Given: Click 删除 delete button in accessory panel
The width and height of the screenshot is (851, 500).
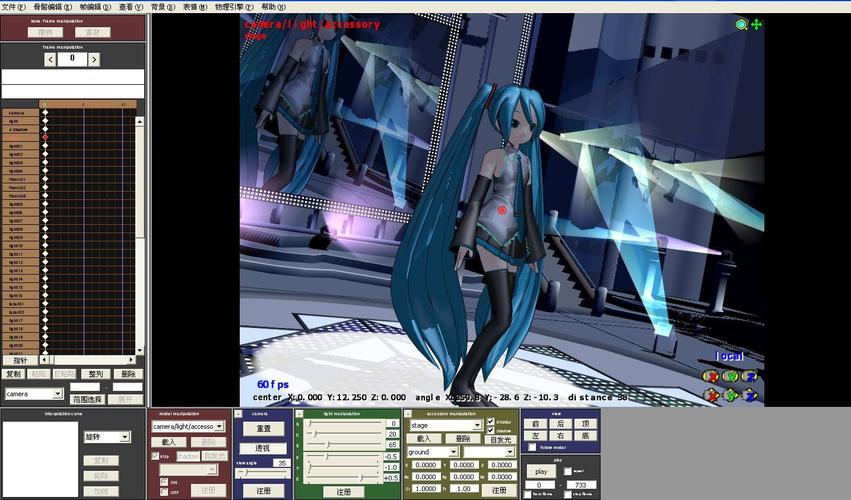Looking at the screenshot, I should pyautogui.click(x=463, y=438).
